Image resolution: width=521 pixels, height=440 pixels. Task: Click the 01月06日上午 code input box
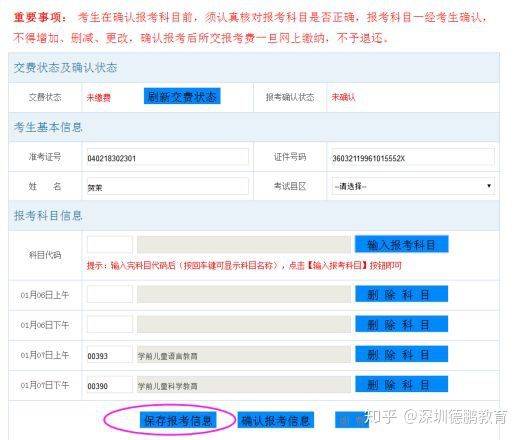click(110, 294)
